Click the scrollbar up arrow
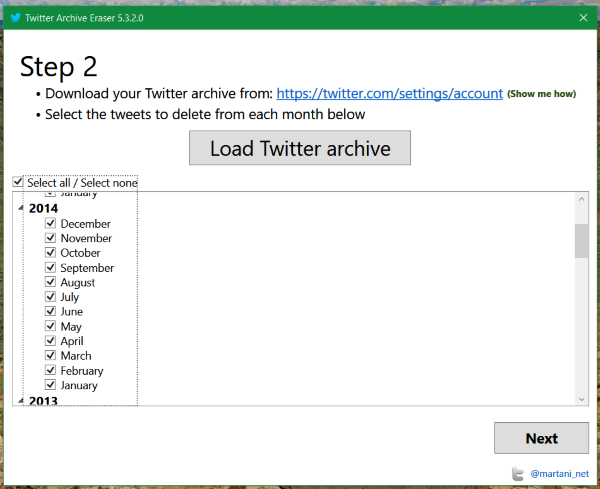Image resolution: width=600 pixels, height=489 pixels. pos(582,199)
